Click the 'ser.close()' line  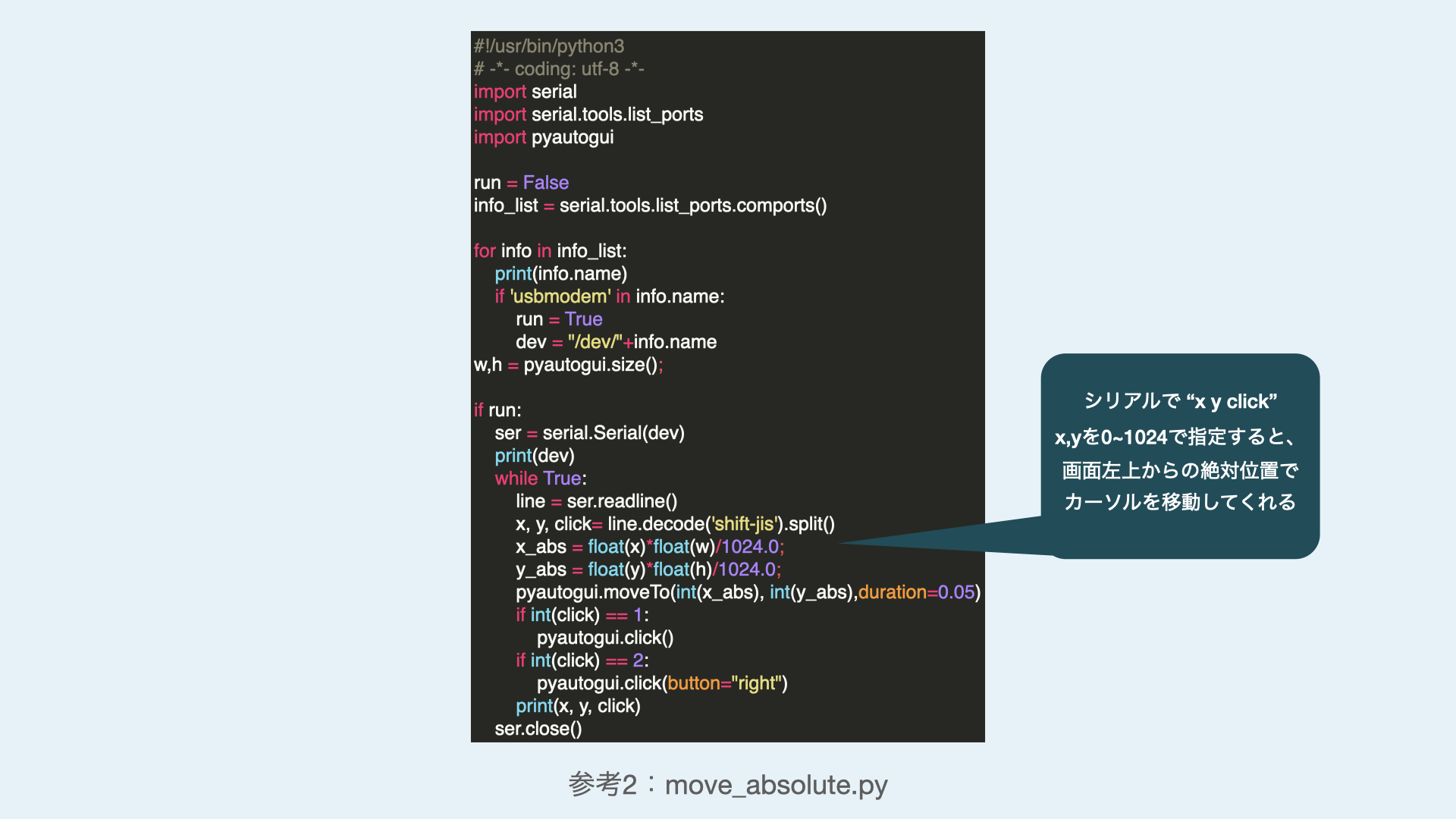pyautogui.click(x=538, y=729)
